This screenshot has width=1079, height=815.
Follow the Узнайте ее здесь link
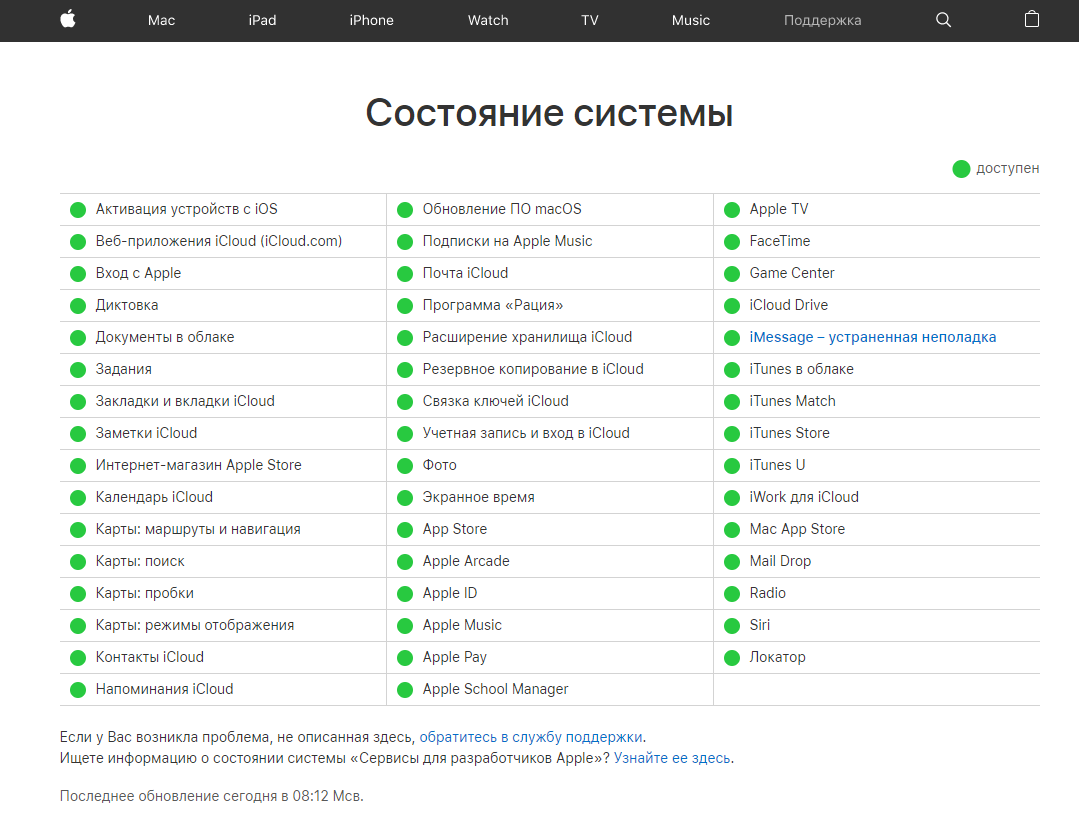pyautogui.click(x=672, y=759)
